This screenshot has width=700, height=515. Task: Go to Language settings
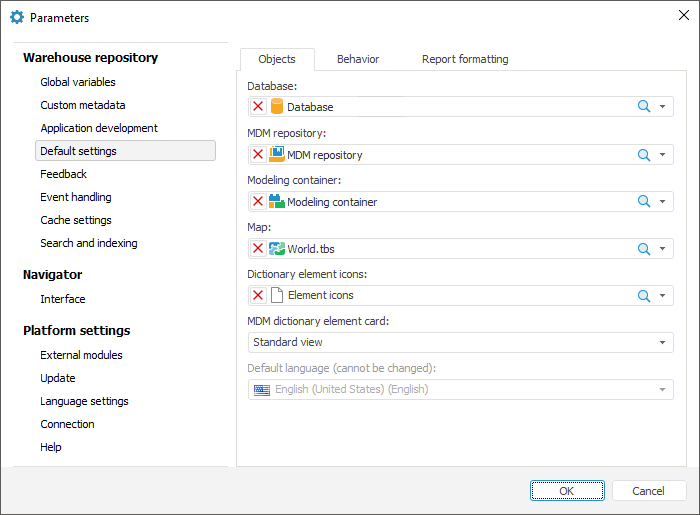point(84,401)
